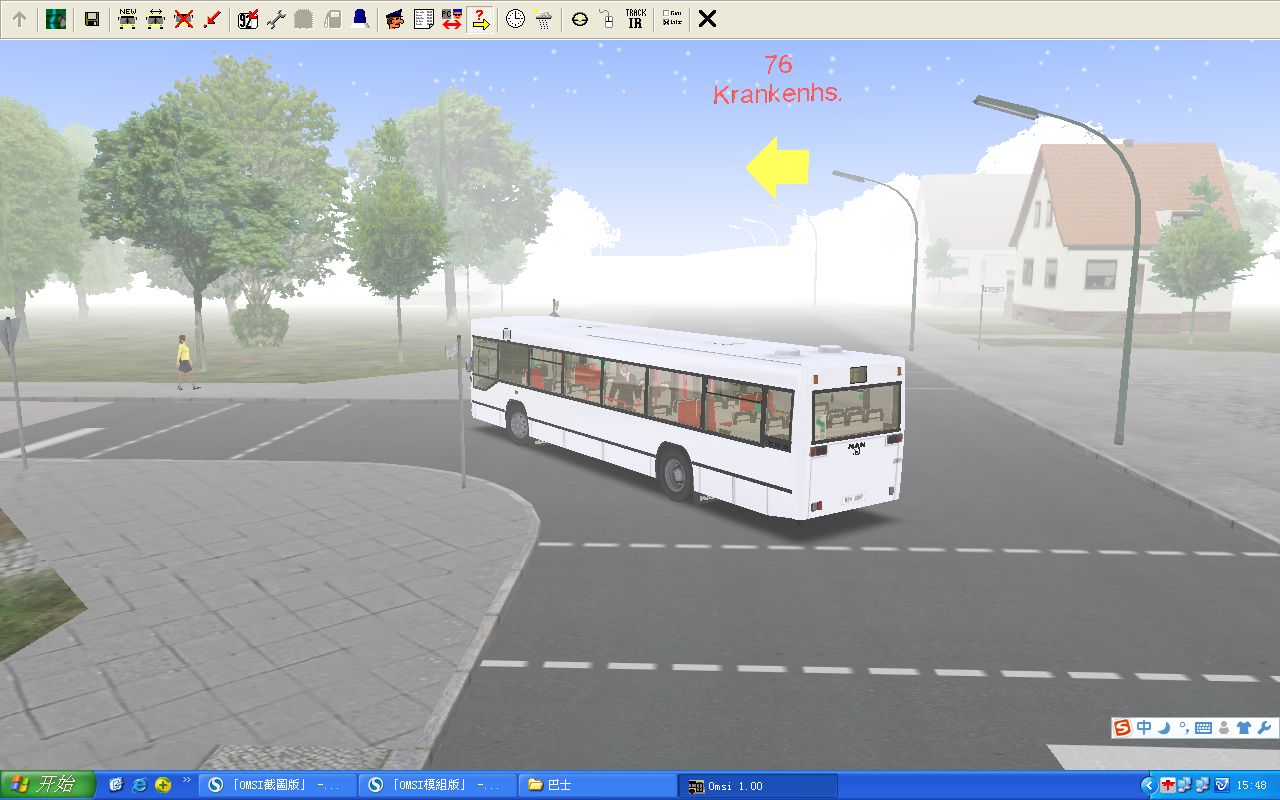Screen dimensions: 1280x800
Task: Close Omsi using the black X icon
Action: [707, 18]
